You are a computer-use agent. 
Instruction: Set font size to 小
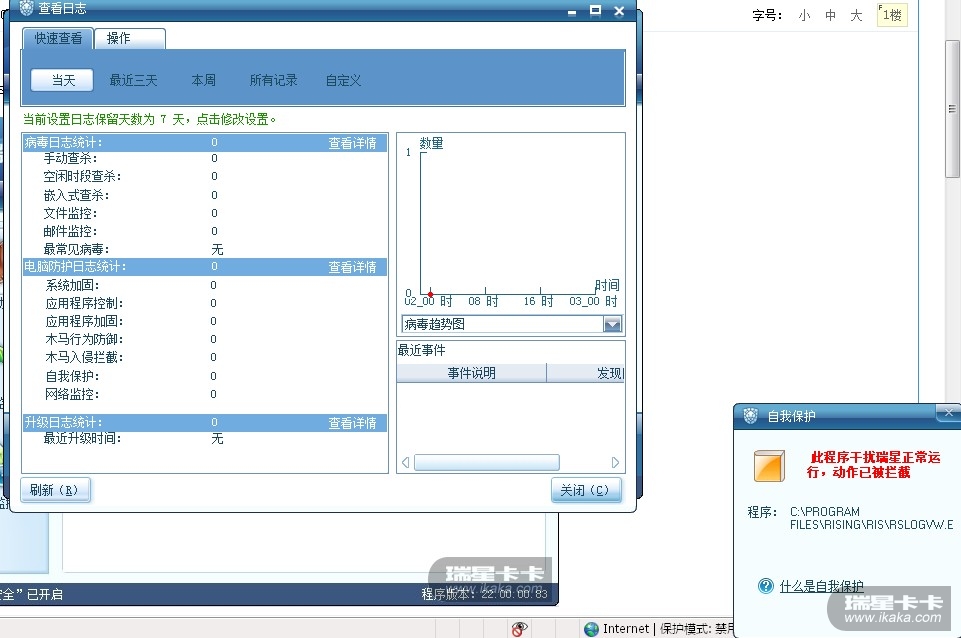coord(804,16)
